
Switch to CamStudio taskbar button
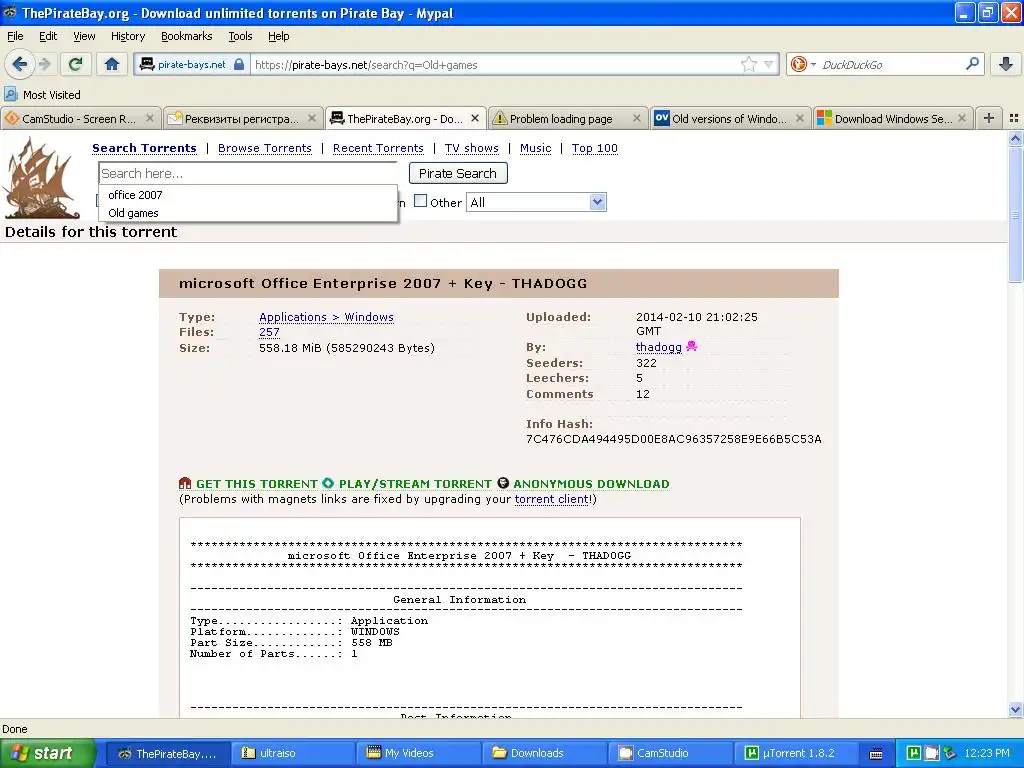coord(670,753)
